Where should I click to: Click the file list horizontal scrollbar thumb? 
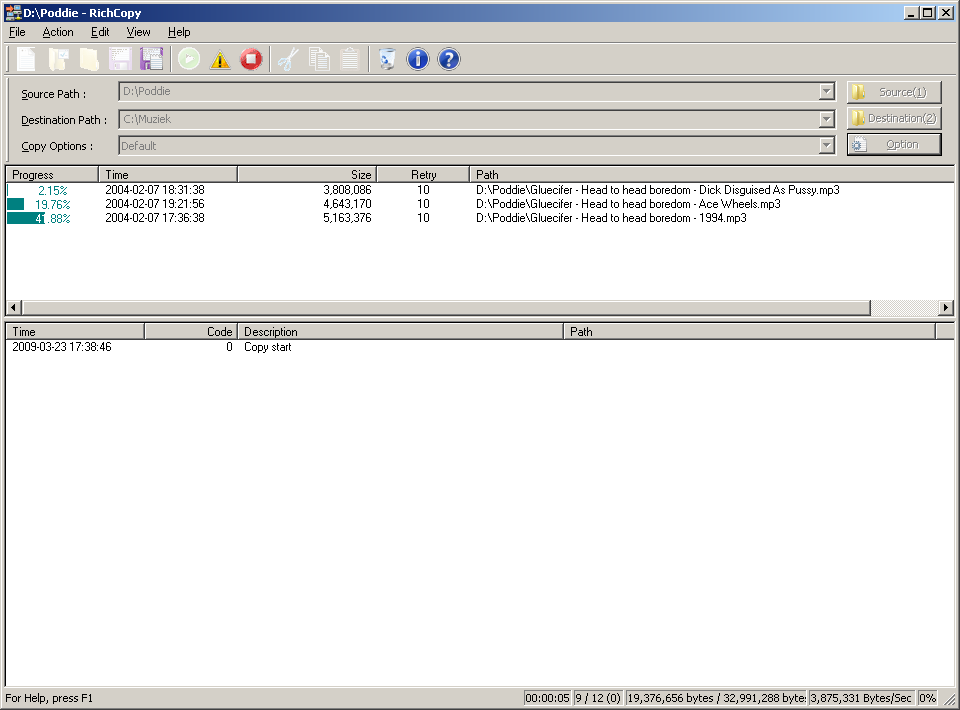click(446, 307)
